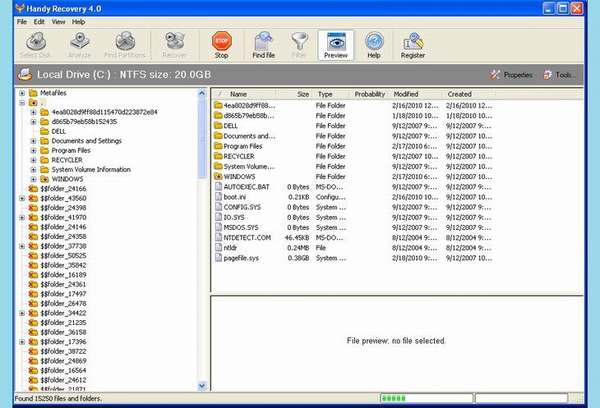Image resolution: width=600 pixels, height=408 pixels.
Task: Expand the Documents and Settings tree node
Action: tap(33, 141)
